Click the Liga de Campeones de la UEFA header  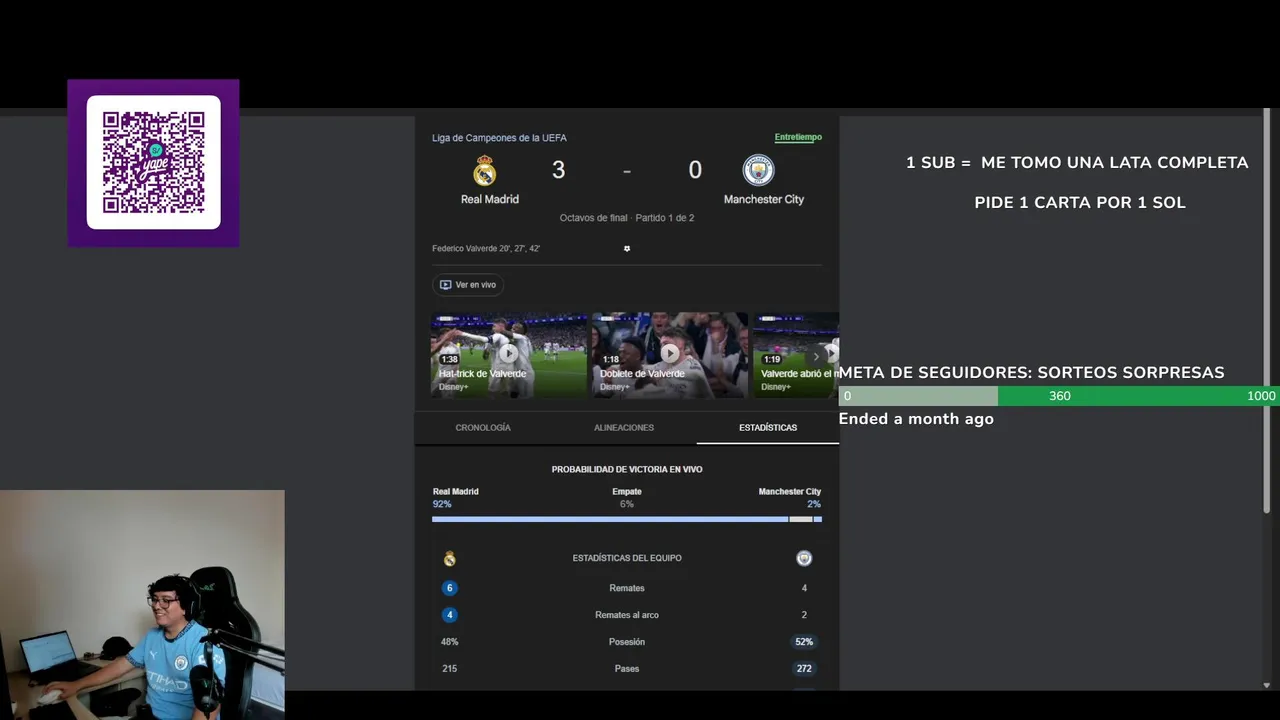pyautogui.click(x=499, y=138)
